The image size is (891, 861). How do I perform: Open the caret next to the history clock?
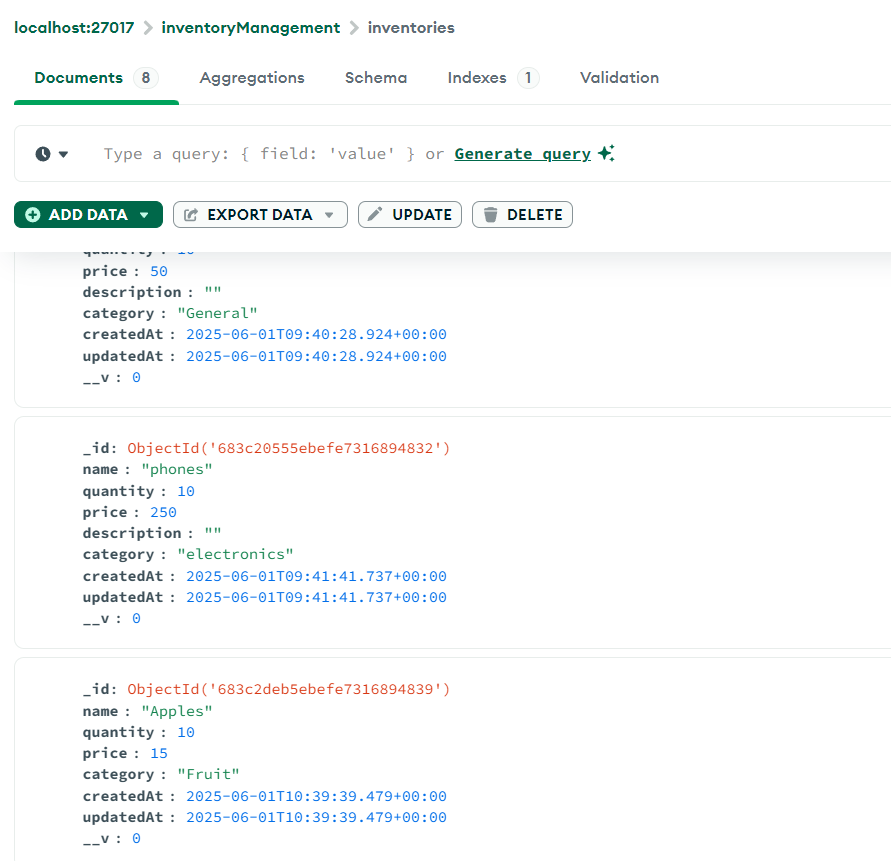click(64, 154)
